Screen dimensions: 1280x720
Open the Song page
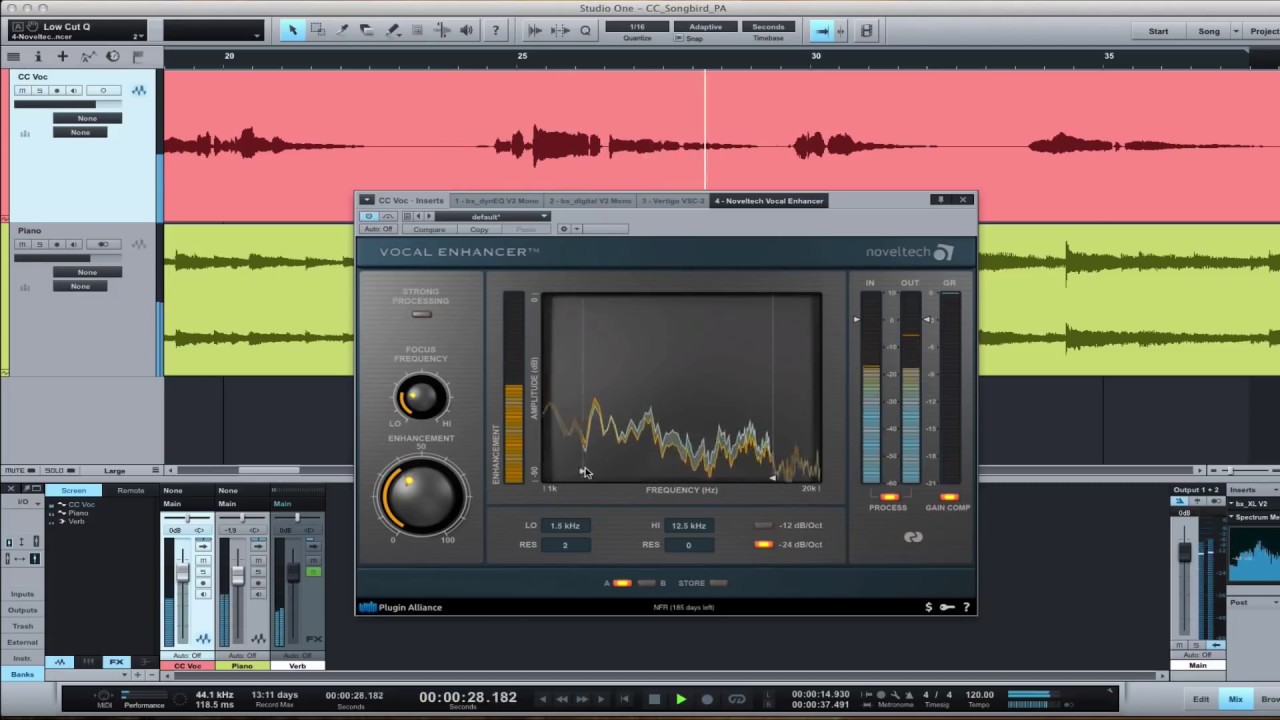(x=1209, y=31)
